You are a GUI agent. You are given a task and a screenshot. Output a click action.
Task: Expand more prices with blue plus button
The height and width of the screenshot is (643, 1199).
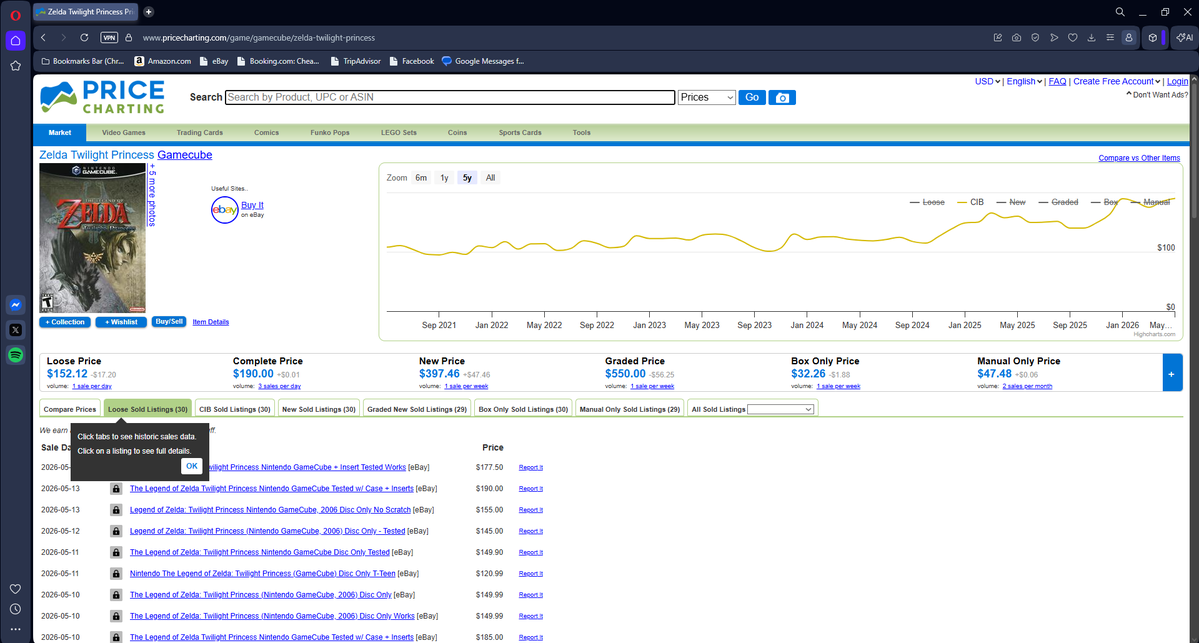[x=1172, y=373]
